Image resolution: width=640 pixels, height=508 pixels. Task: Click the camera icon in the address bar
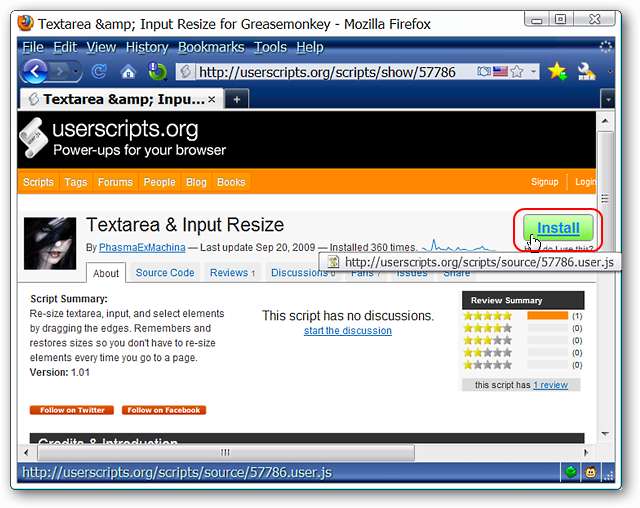[x=484, y=72]
